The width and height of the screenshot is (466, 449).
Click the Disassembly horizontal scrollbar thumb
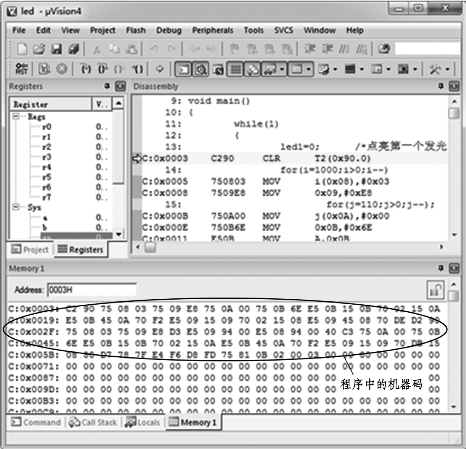pyautogui.click(x=150, y=247)
